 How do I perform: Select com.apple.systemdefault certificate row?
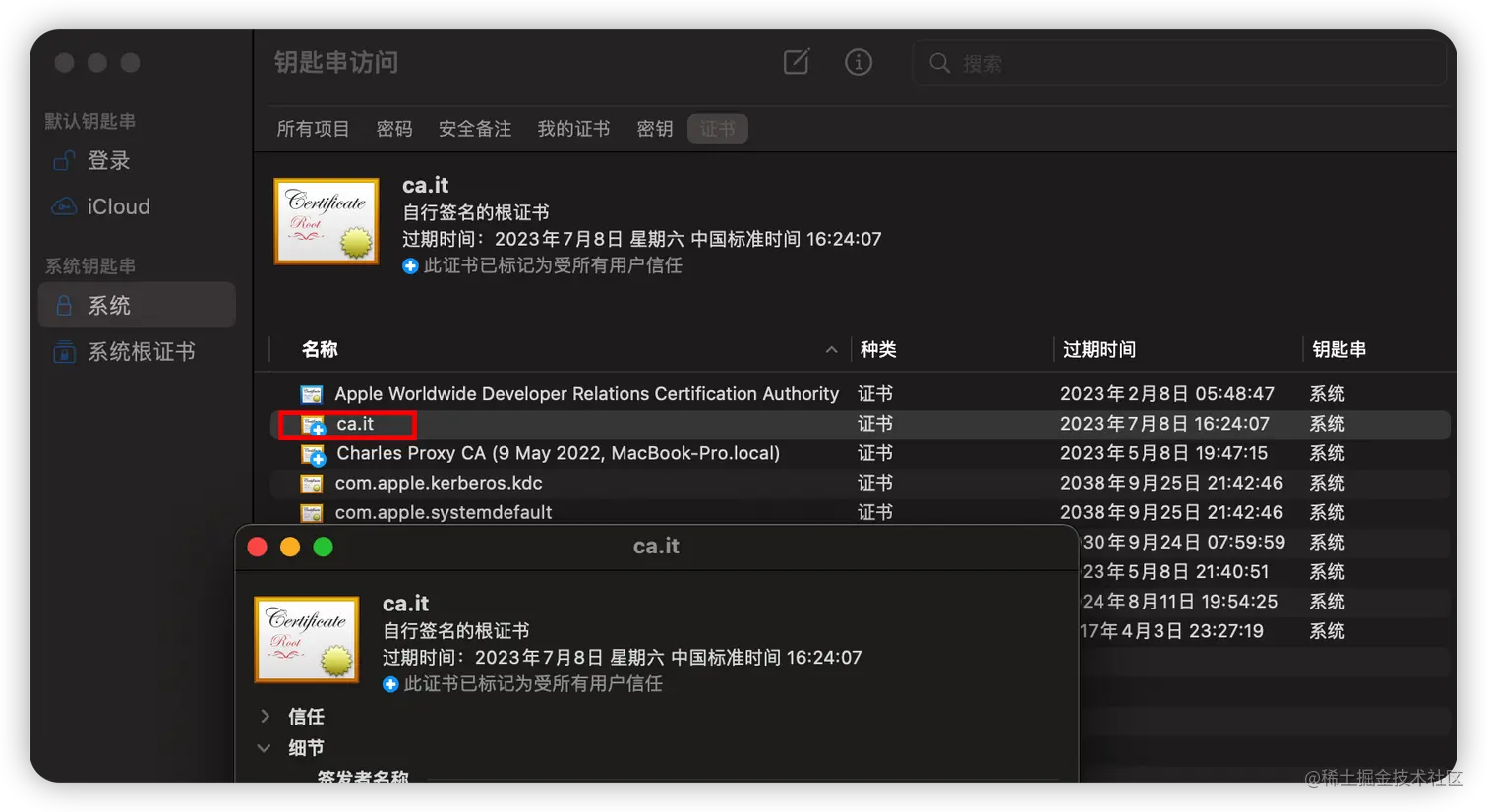point(861,512)
